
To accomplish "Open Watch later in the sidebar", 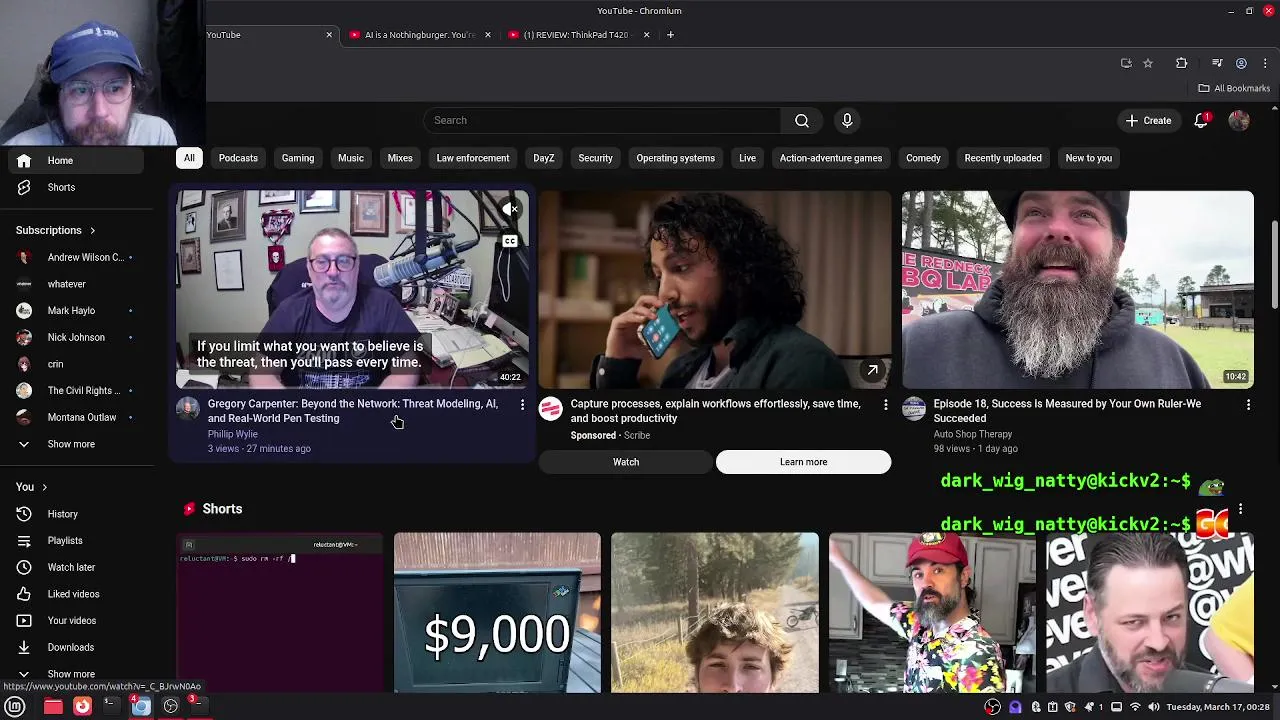I will pyautogui.click(x=70, y=567).
